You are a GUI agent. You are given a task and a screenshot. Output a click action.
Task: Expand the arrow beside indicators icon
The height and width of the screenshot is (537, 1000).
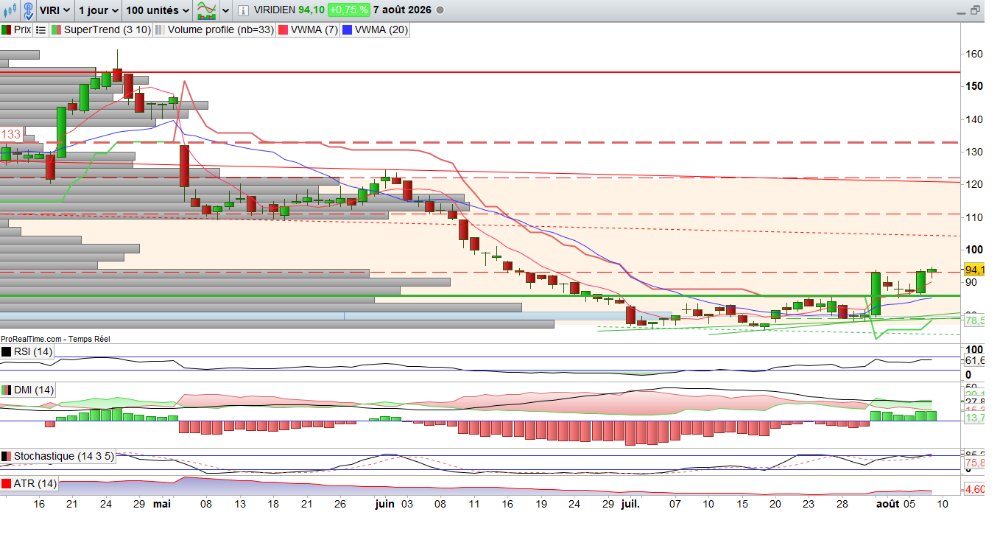tap(225, 11)
